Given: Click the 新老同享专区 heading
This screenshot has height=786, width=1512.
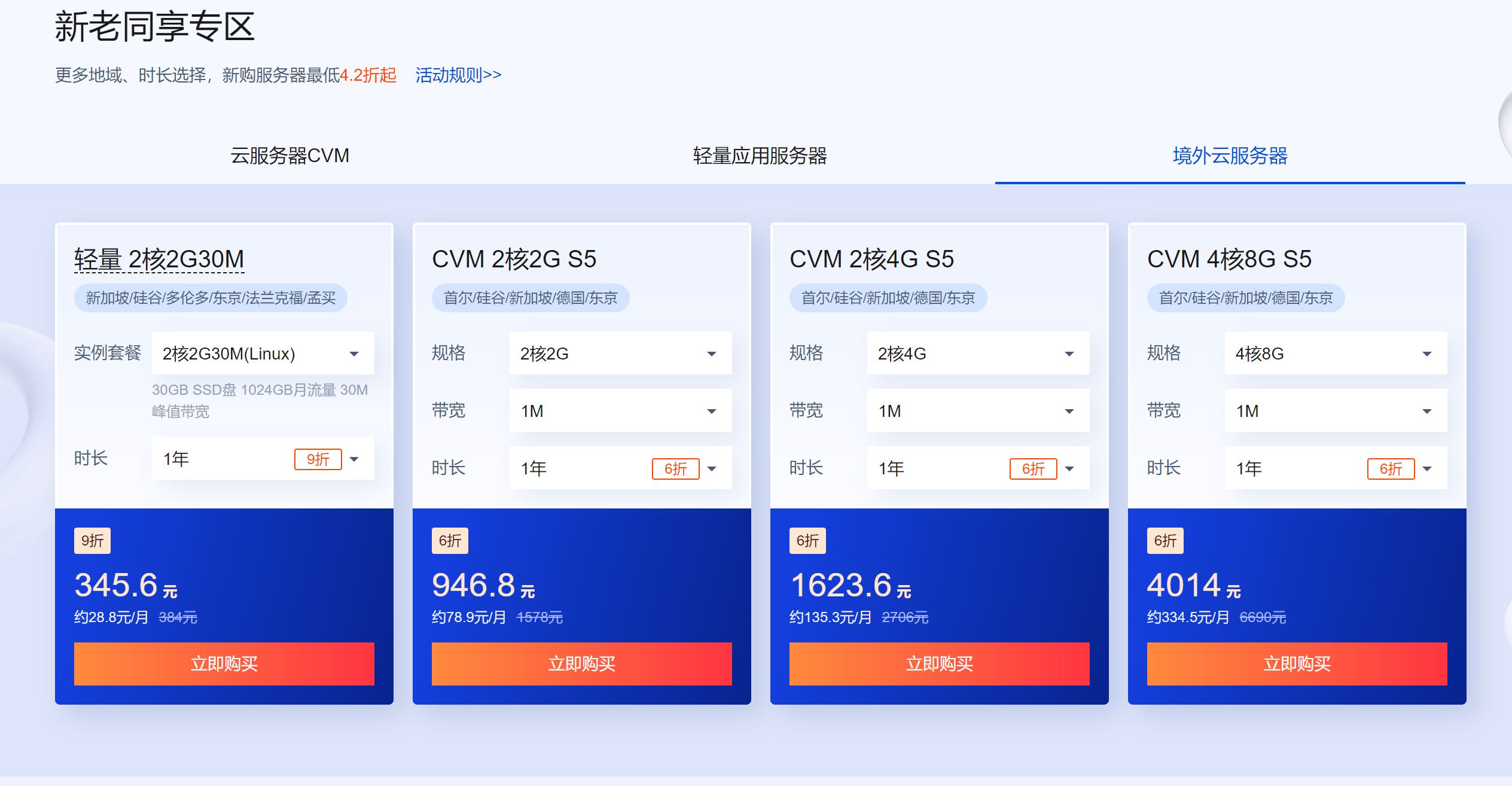Looking at the screenshot, I should point(155,27).
